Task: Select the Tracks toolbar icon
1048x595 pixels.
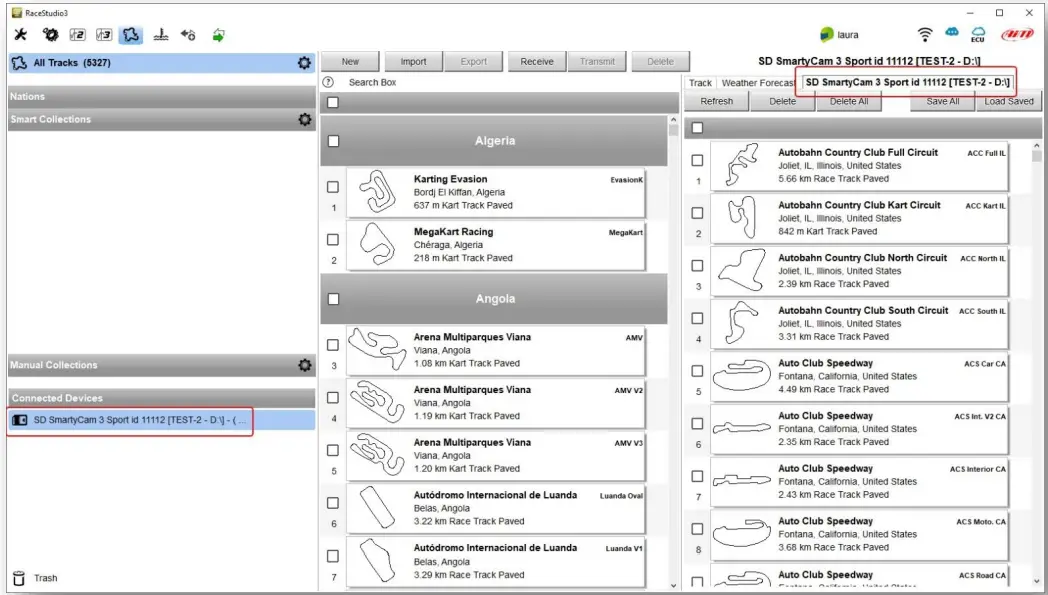Action: (x=131, y=35)
